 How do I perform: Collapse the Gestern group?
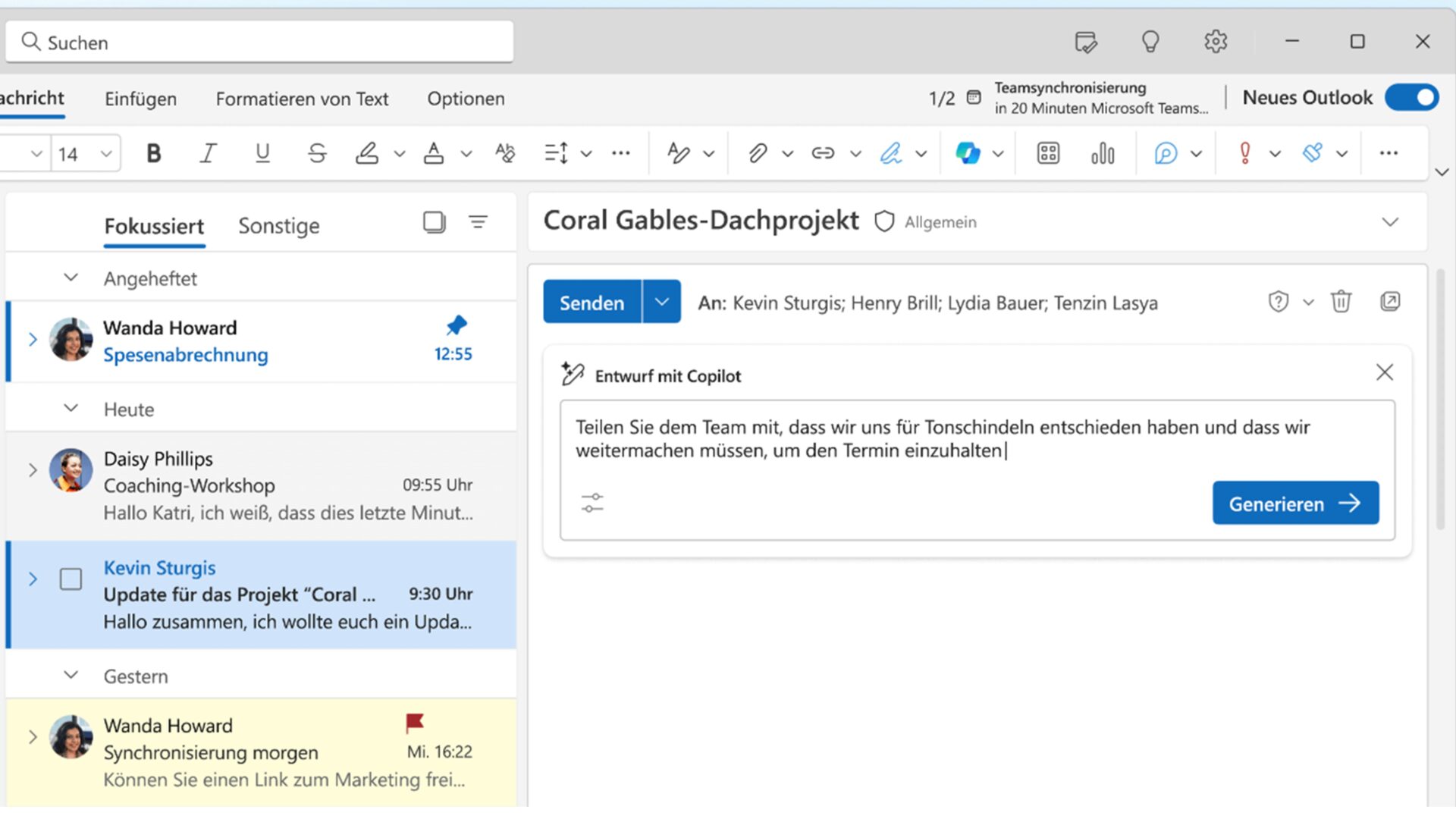[71, 675]
